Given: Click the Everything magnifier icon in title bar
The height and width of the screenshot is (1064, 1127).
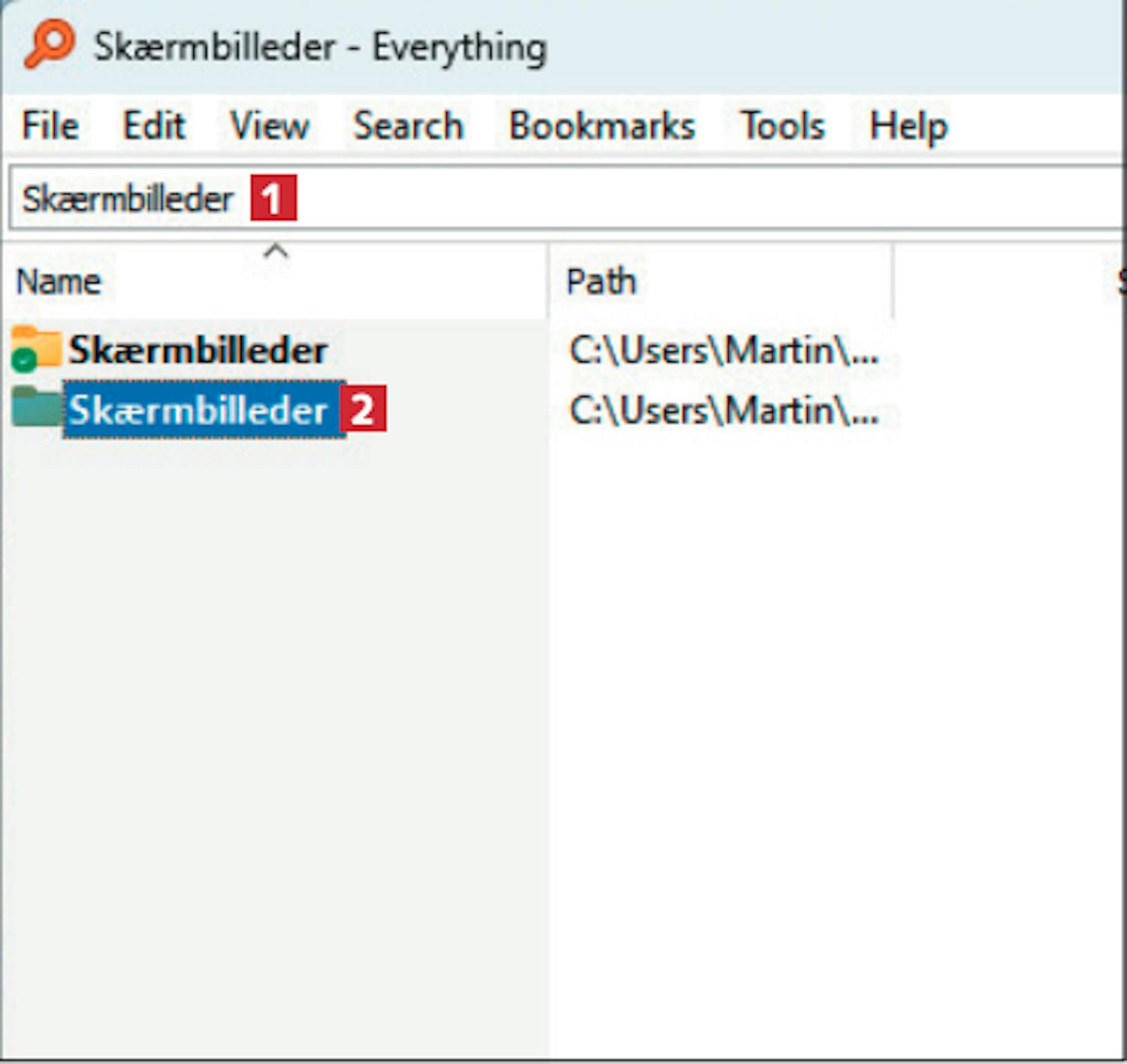Looking at the screenshot, I should click(50, 45).
